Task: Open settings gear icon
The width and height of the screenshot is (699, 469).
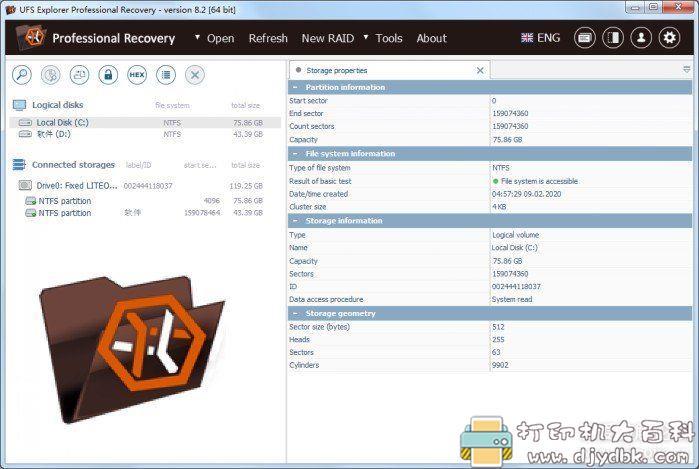Action: [670, 38]
